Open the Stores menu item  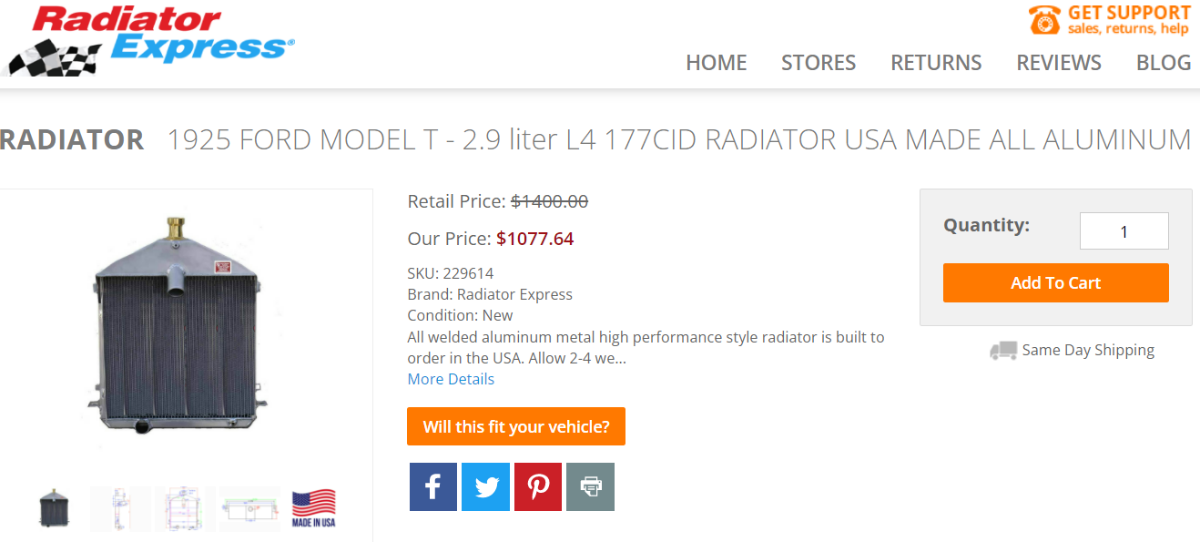tap(818, 62)
